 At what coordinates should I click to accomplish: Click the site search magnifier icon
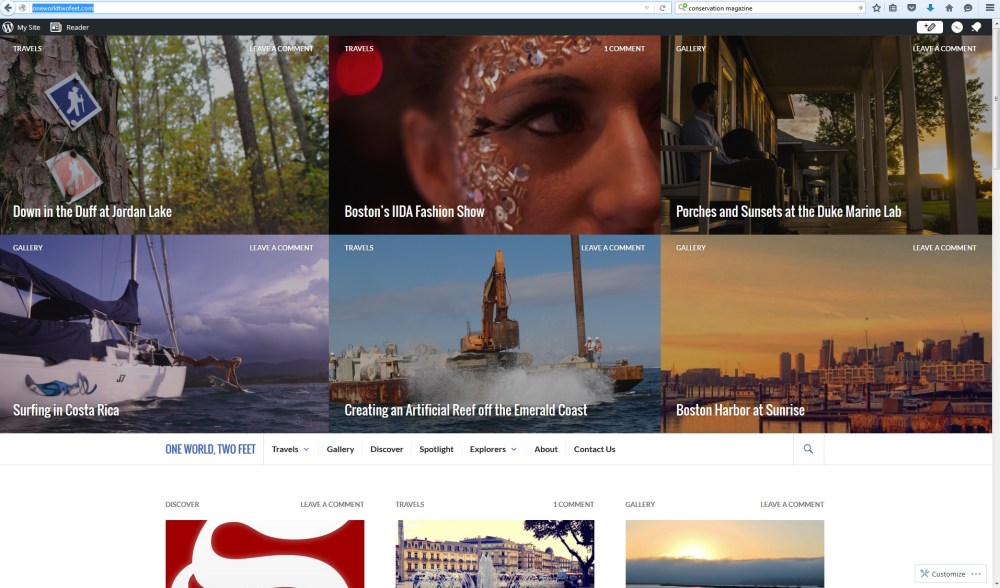[x=808, y=449]
